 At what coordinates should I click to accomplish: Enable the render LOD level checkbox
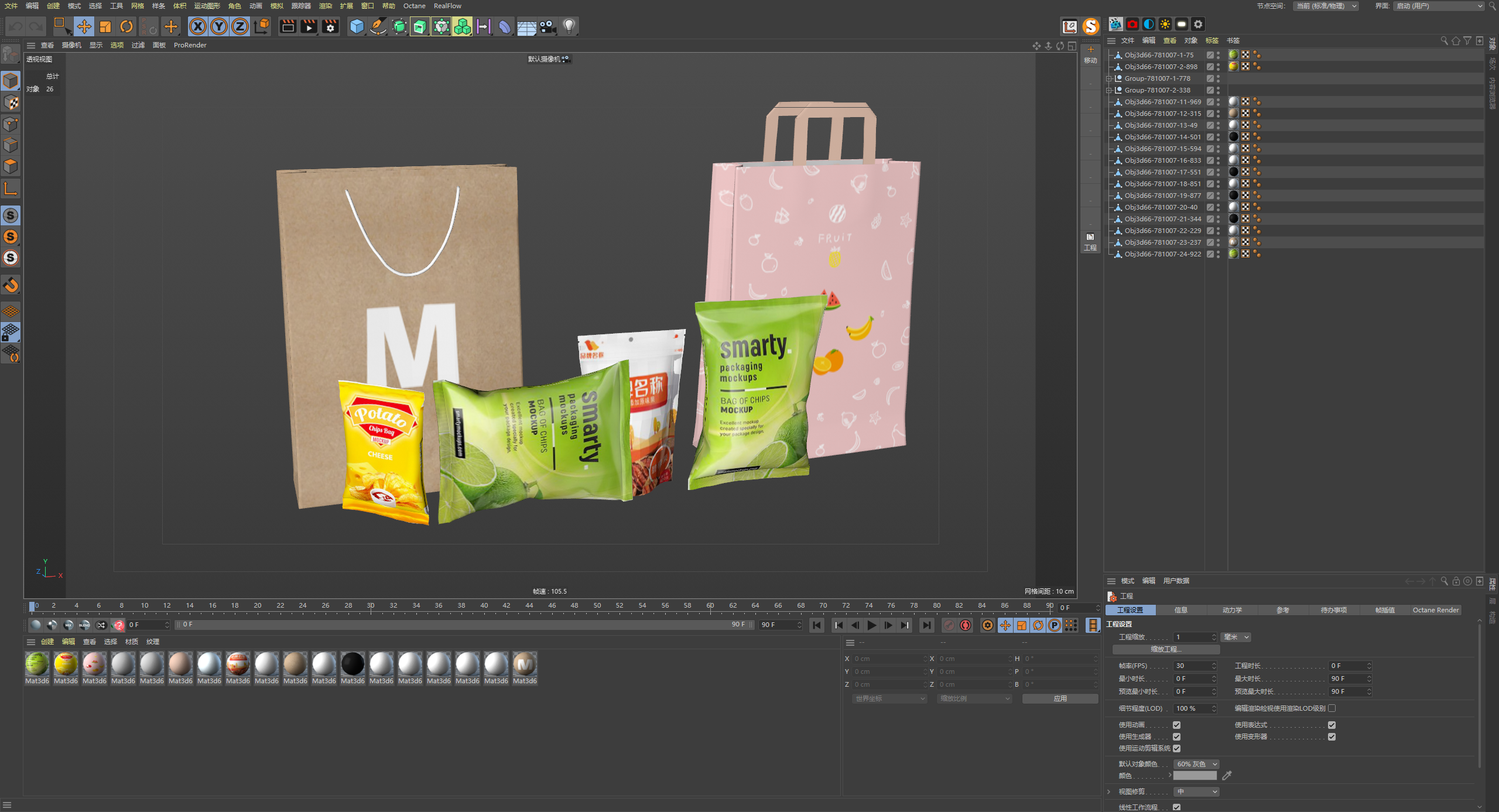[x=1332, y=708]
